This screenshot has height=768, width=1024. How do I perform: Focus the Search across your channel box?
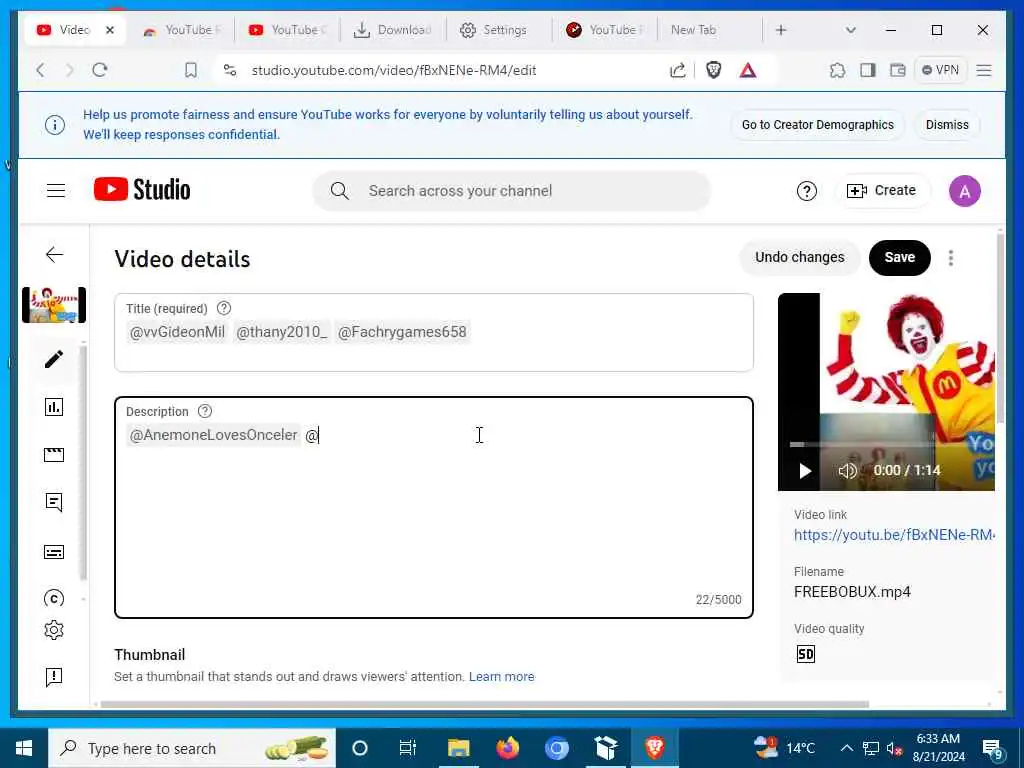click(512, 191)
